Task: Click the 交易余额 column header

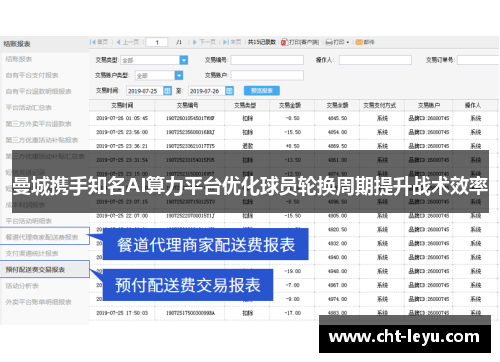Action: 337,105
